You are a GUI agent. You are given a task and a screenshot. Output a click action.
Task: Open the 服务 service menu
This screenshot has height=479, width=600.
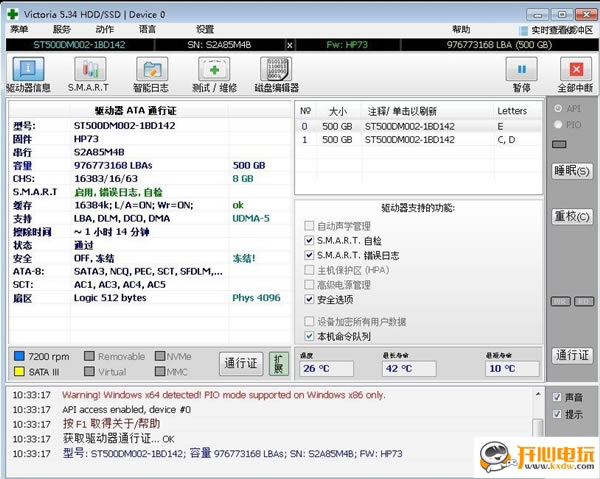(x=62, y=29)
